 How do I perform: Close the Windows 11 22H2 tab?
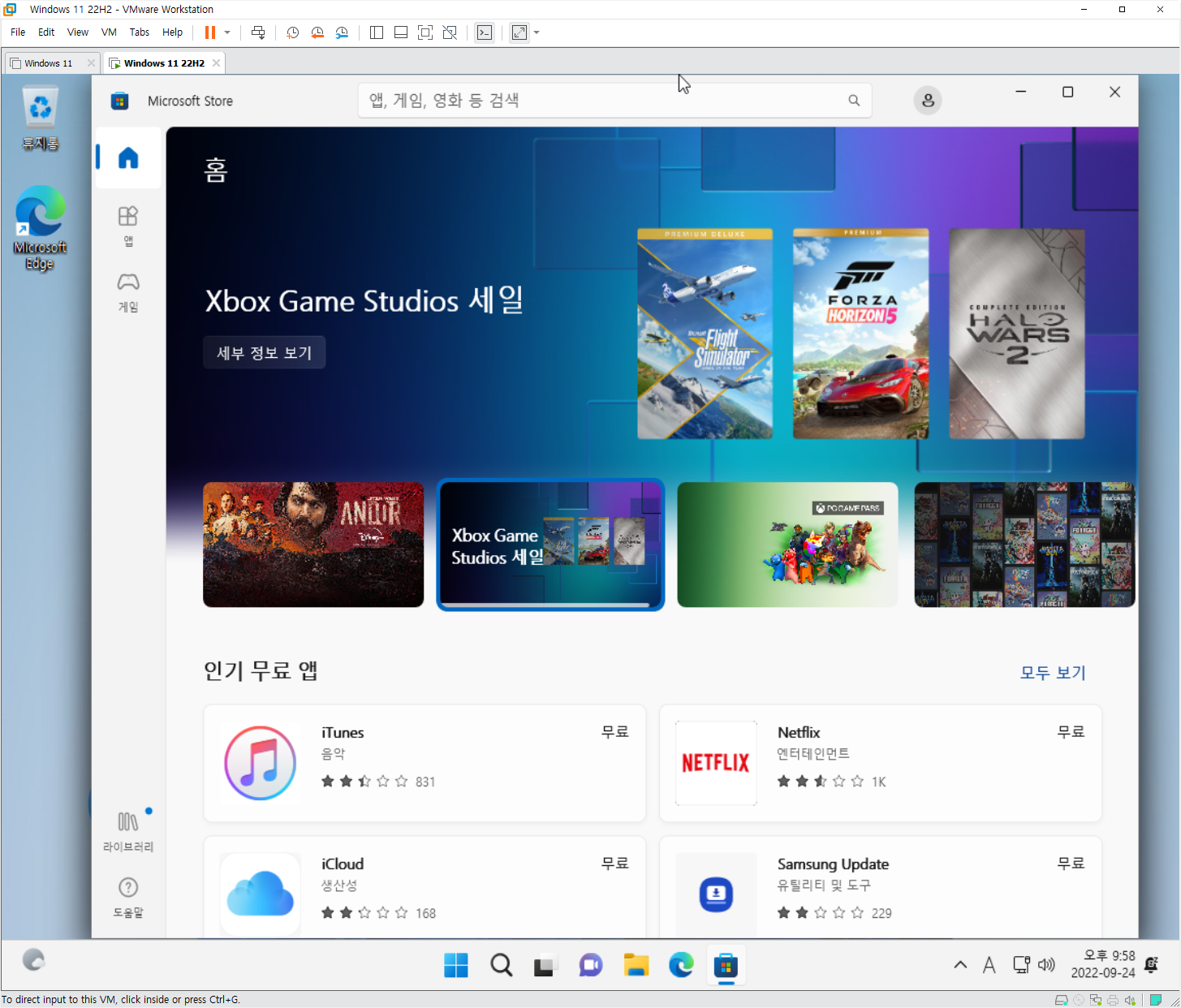(x=216, y=63)
